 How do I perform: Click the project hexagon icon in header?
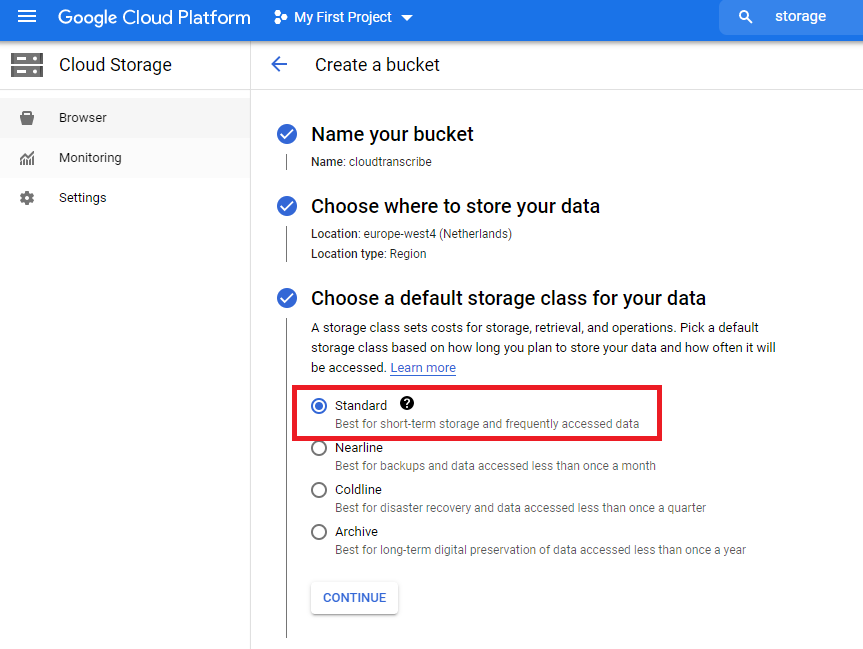[280, 18]
